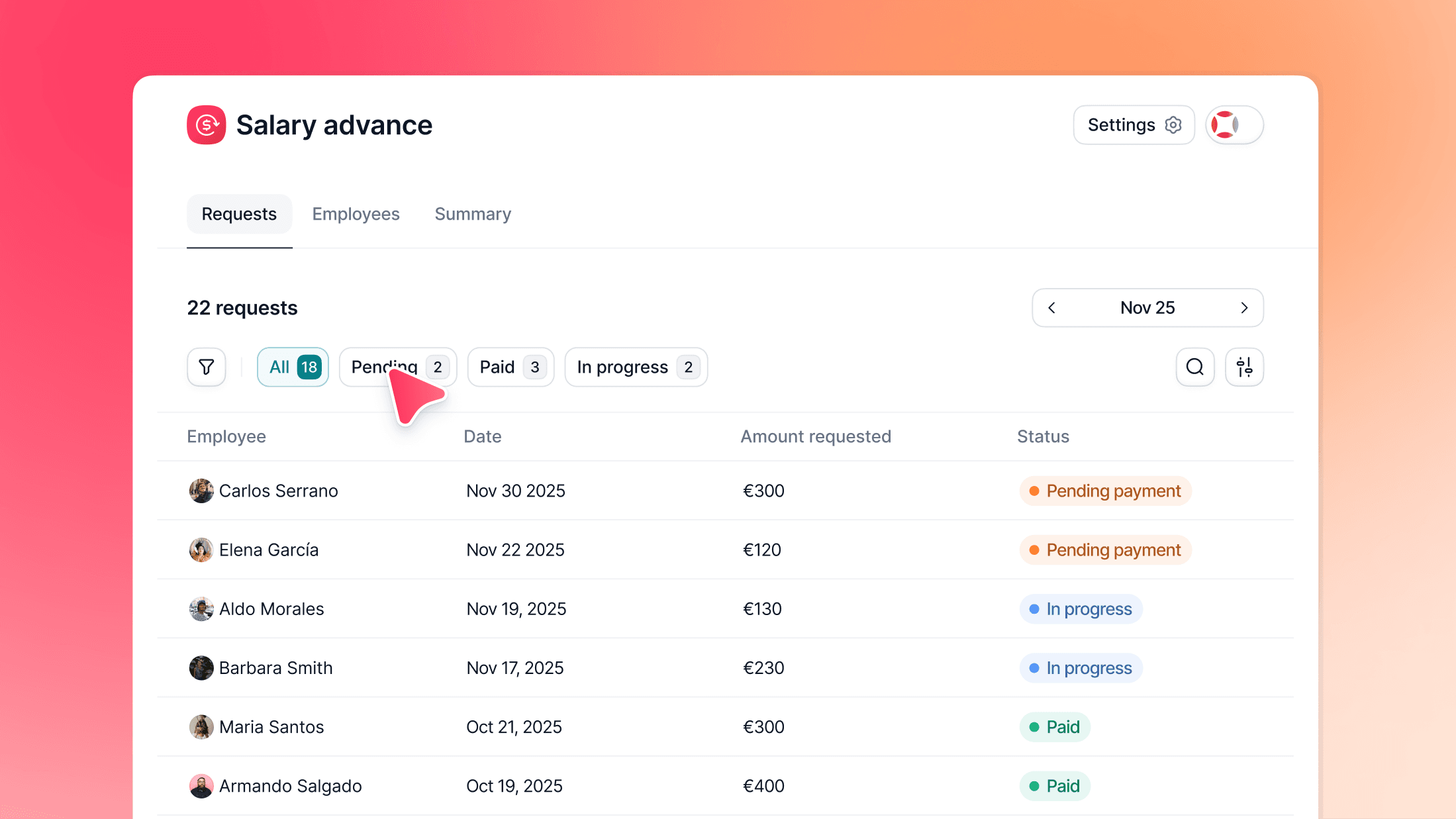This screenshot has height=819, width=1456.
Task: Open the help lifebuoy icon top right
Action: (1233, 124)
